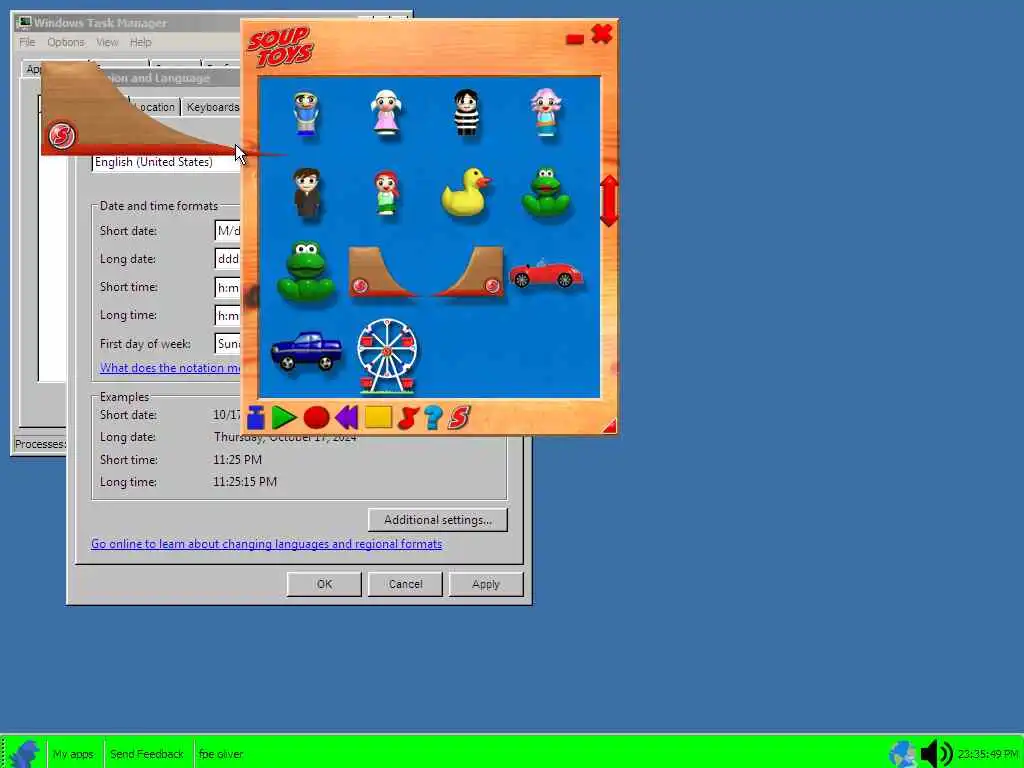
Task: Click the start icon on the taskbar
Action: click(24, 753)
